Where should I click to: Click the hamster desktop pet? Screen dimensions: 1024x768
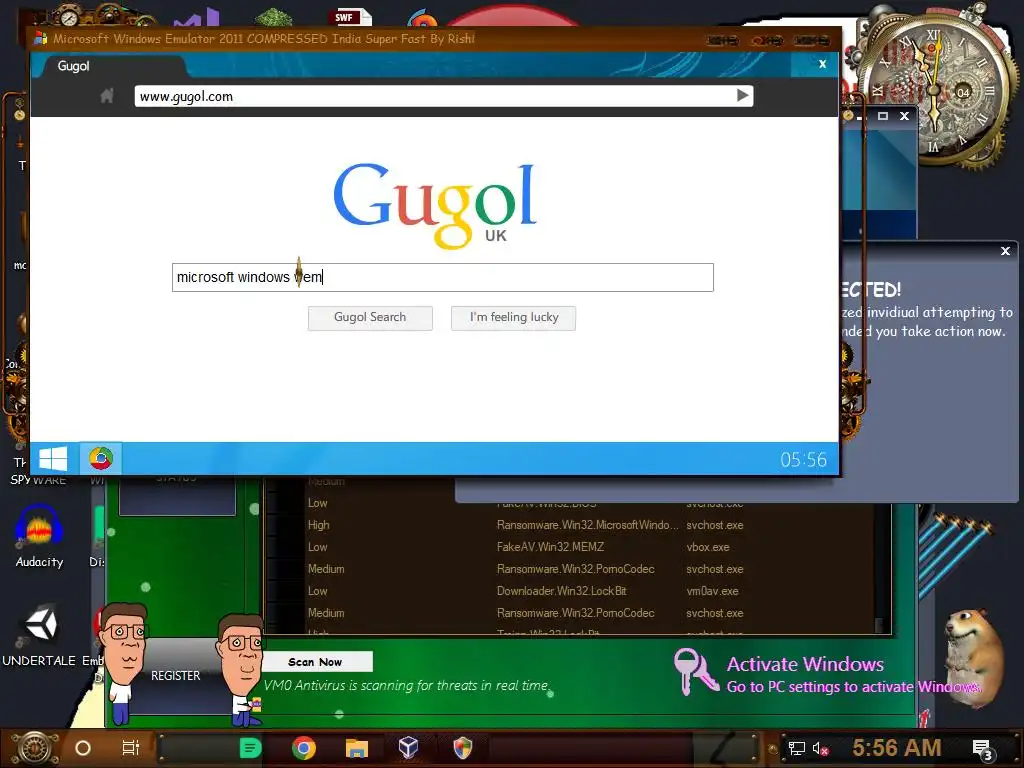973,656
